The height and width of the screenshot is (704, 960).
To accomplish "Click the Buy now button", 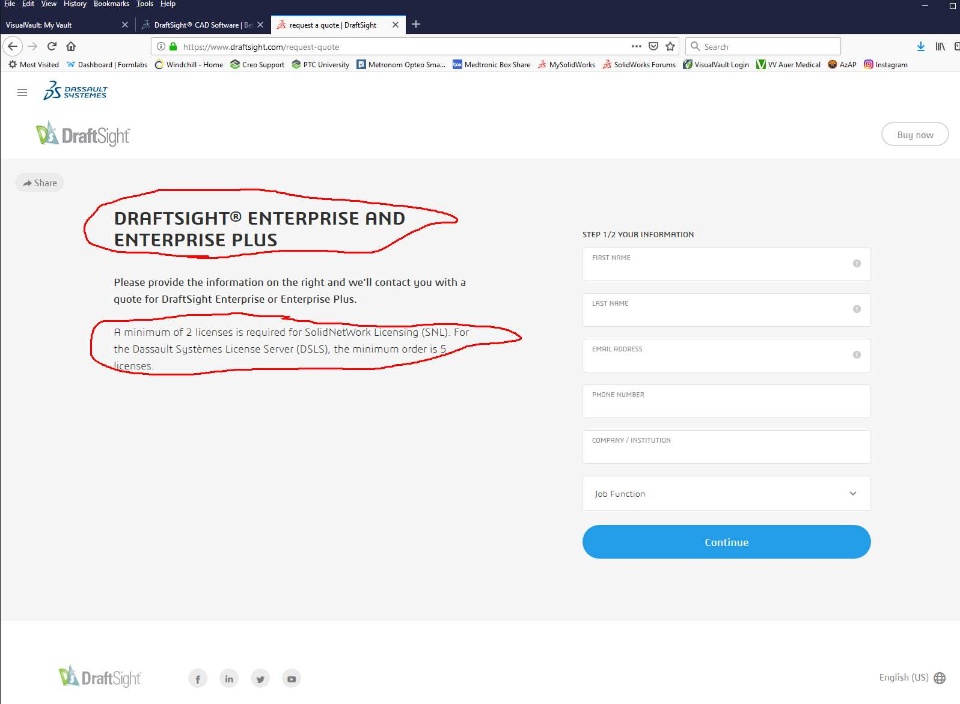I will tap(915, 135).
